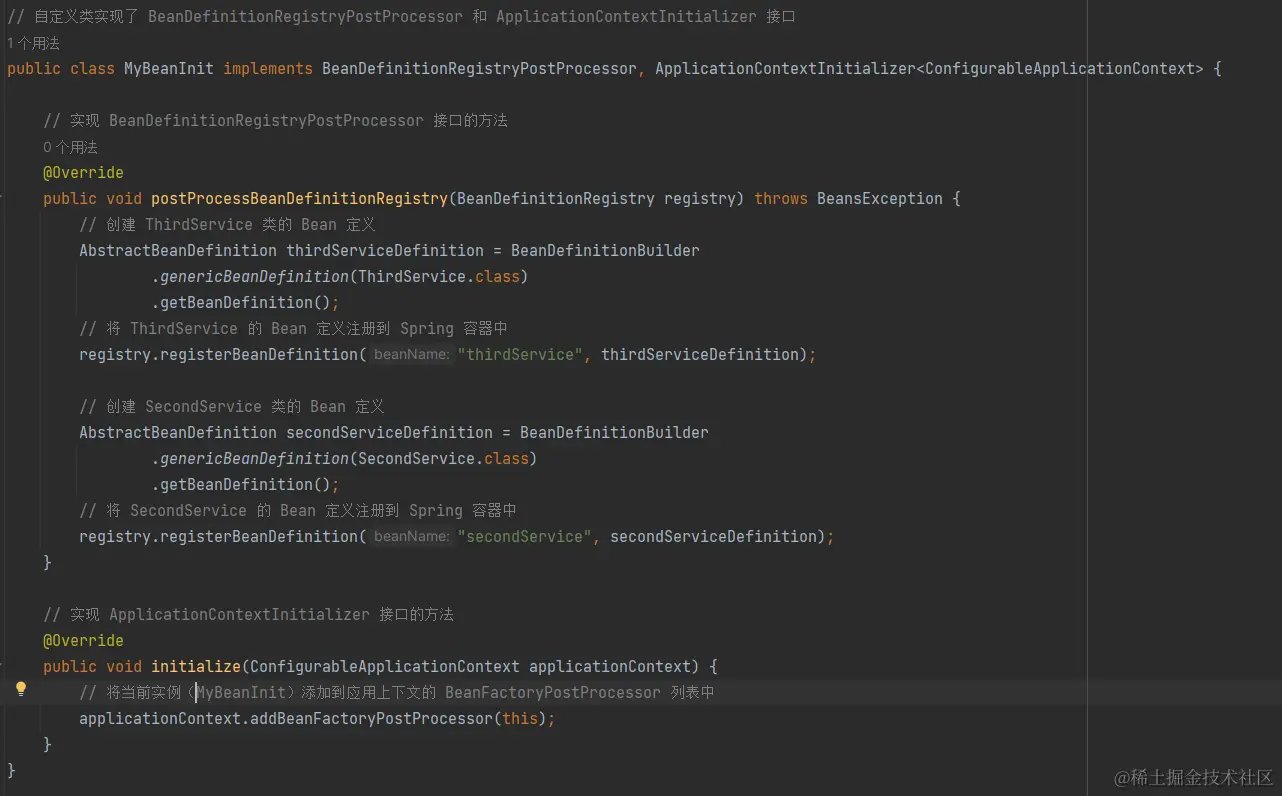Click the this keyword argument
1282x796 pixels.
520,719
